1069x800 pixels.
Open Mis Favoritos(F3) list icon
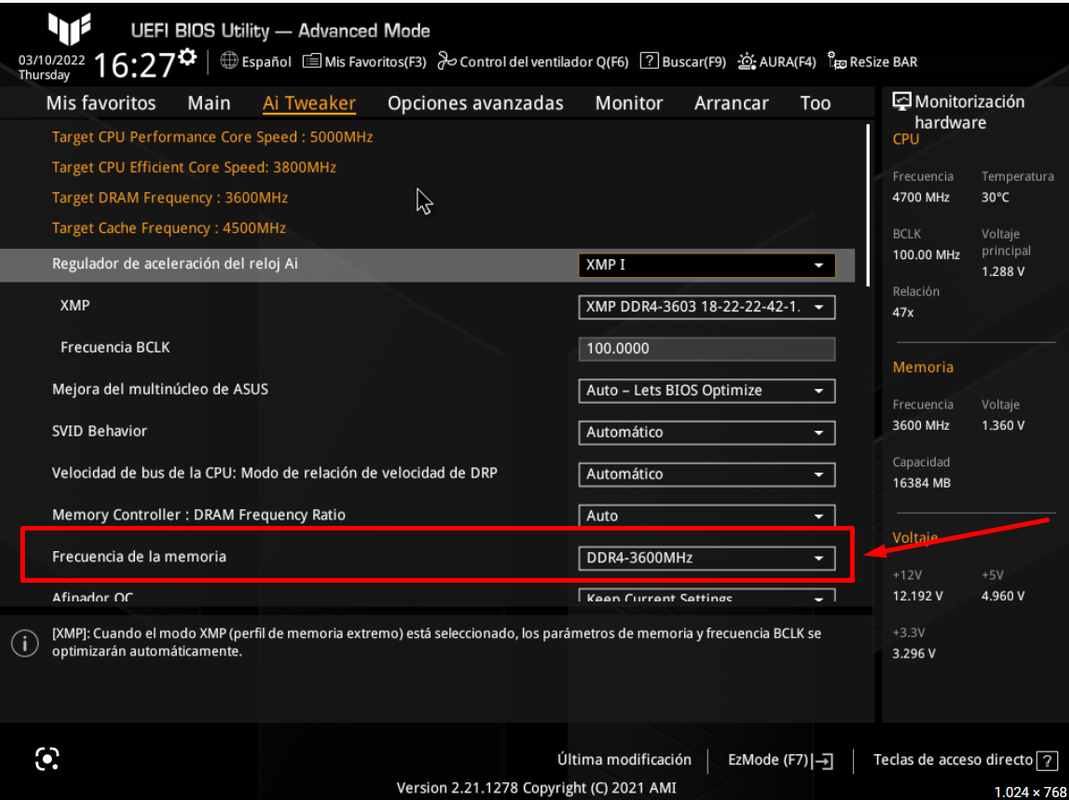tap(312, 61)
